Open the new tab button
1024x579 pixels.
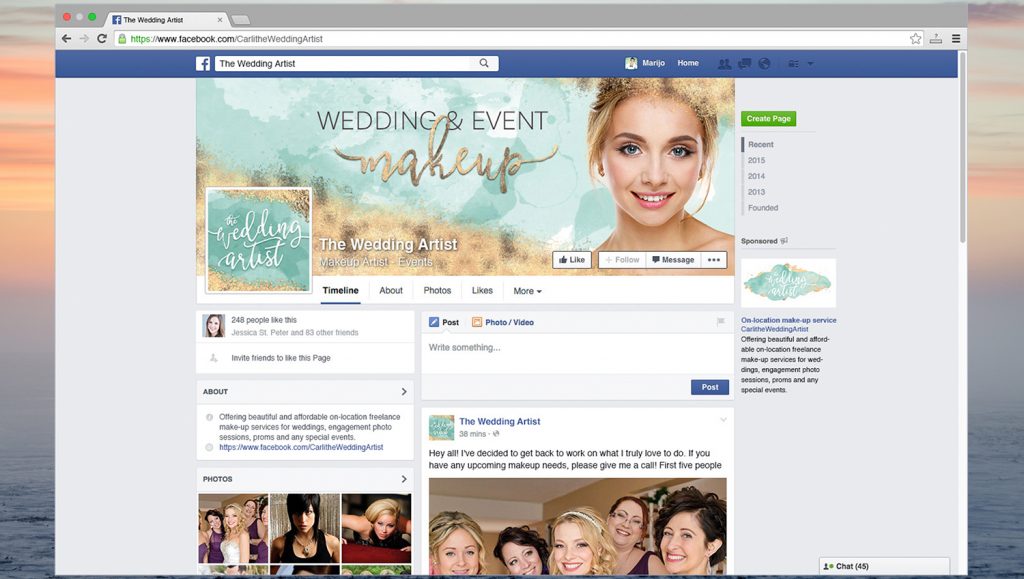pyautogui.click(x=241, y=20)
